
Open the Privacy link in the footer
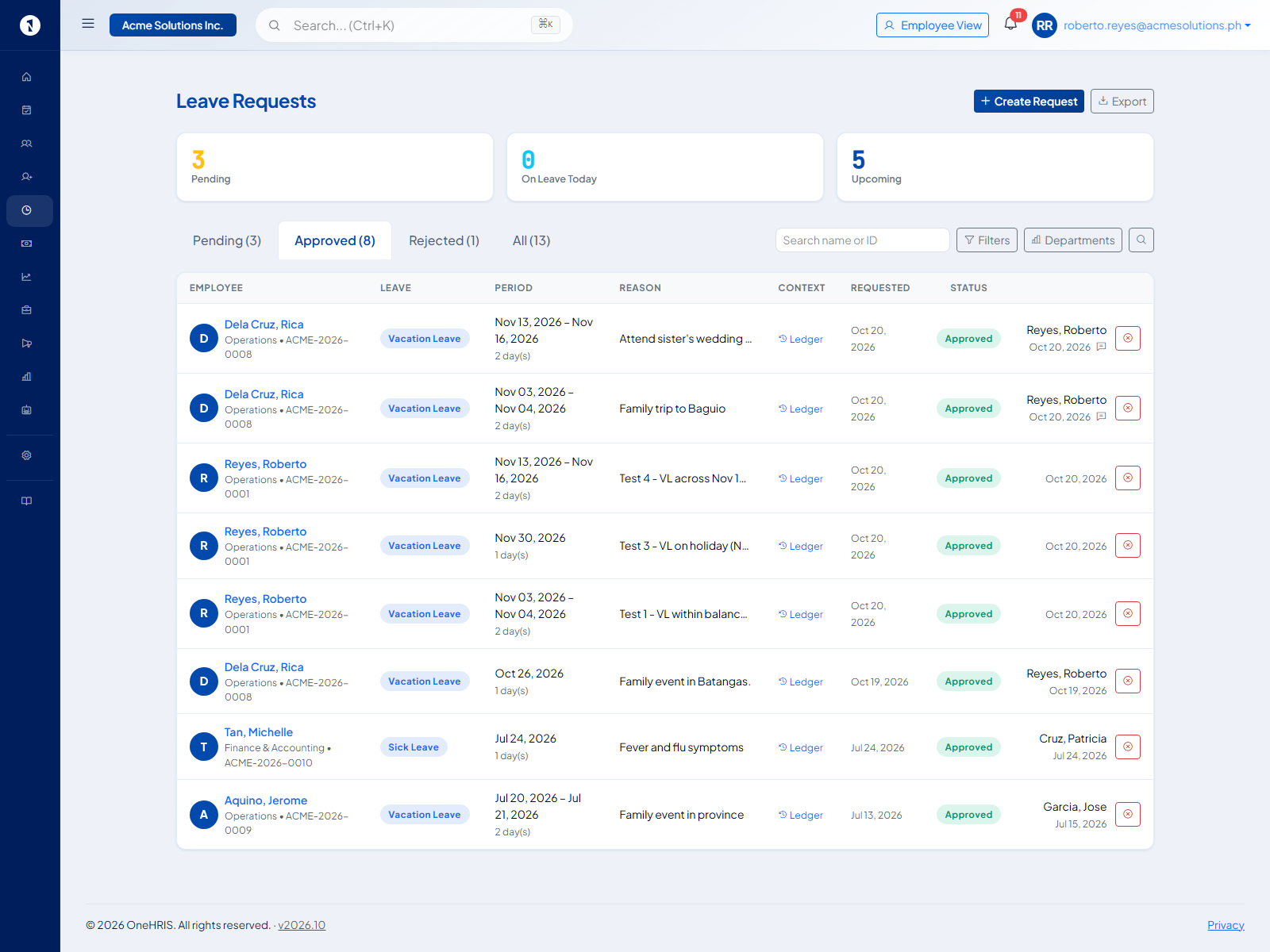[x=1226, y=925]
